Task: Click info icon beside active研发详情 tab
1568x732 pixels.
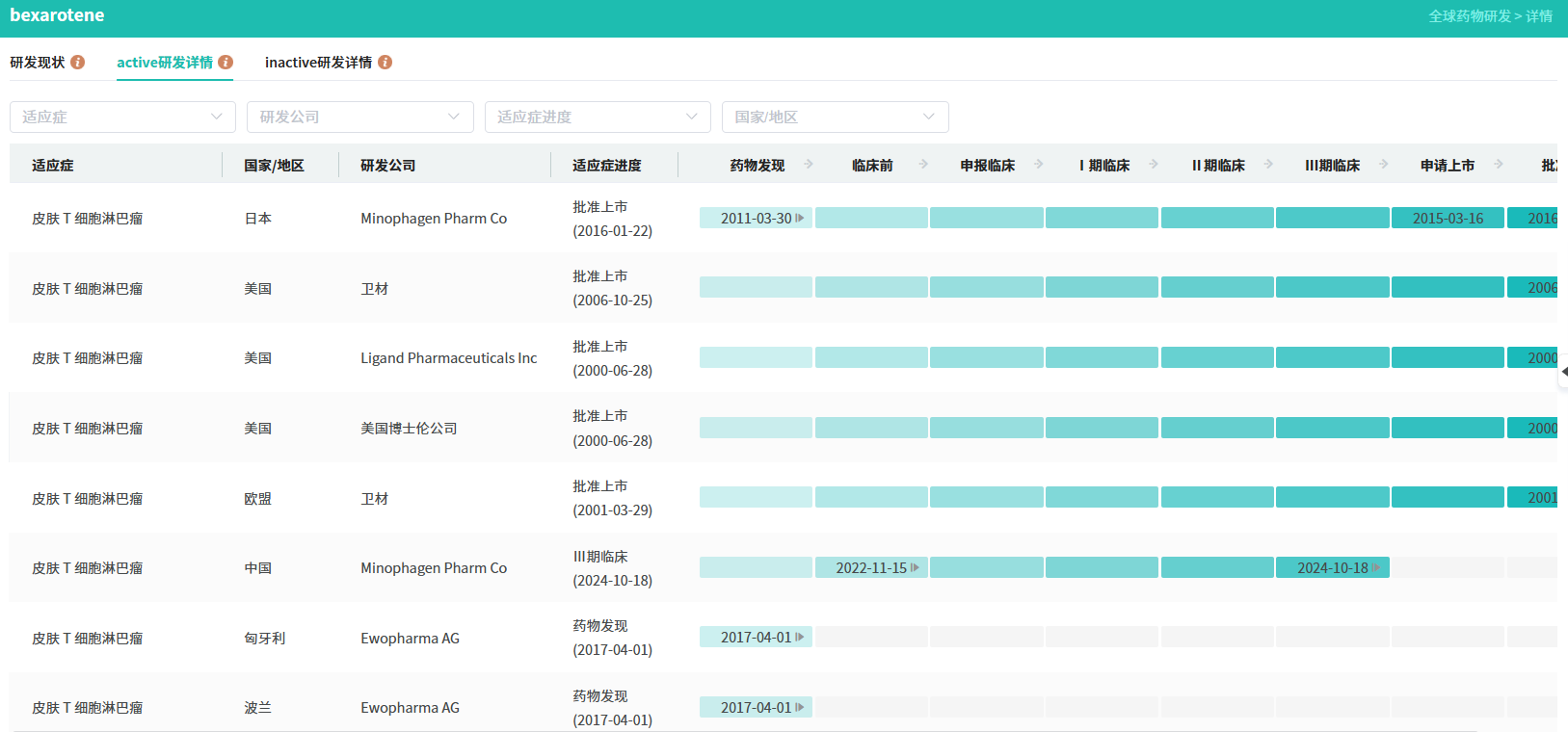Action: 226,63
